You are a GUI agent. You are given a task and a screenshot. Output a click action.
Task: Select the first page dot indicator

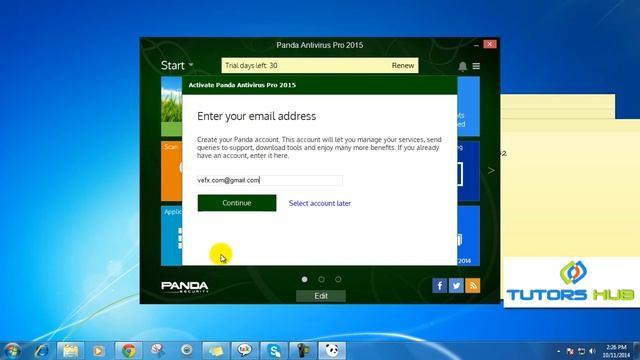pos(304,280)
